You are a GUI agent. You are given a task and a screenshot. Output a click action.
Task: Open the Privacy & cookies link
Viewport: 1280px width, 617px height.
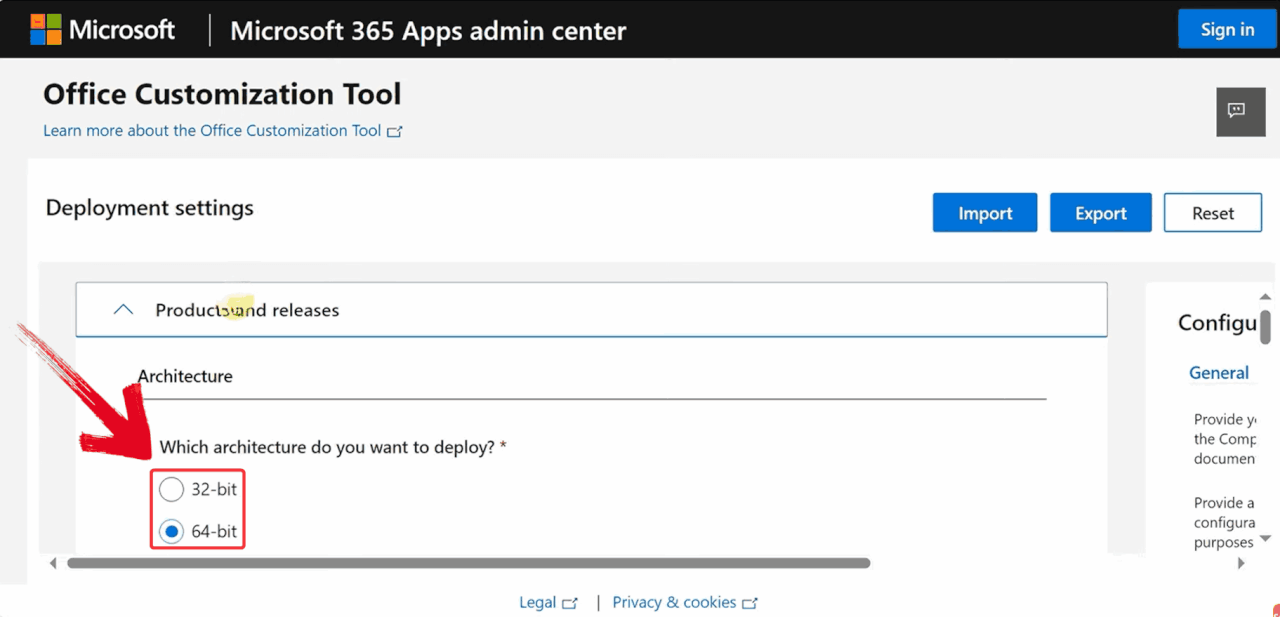(674, 602)
